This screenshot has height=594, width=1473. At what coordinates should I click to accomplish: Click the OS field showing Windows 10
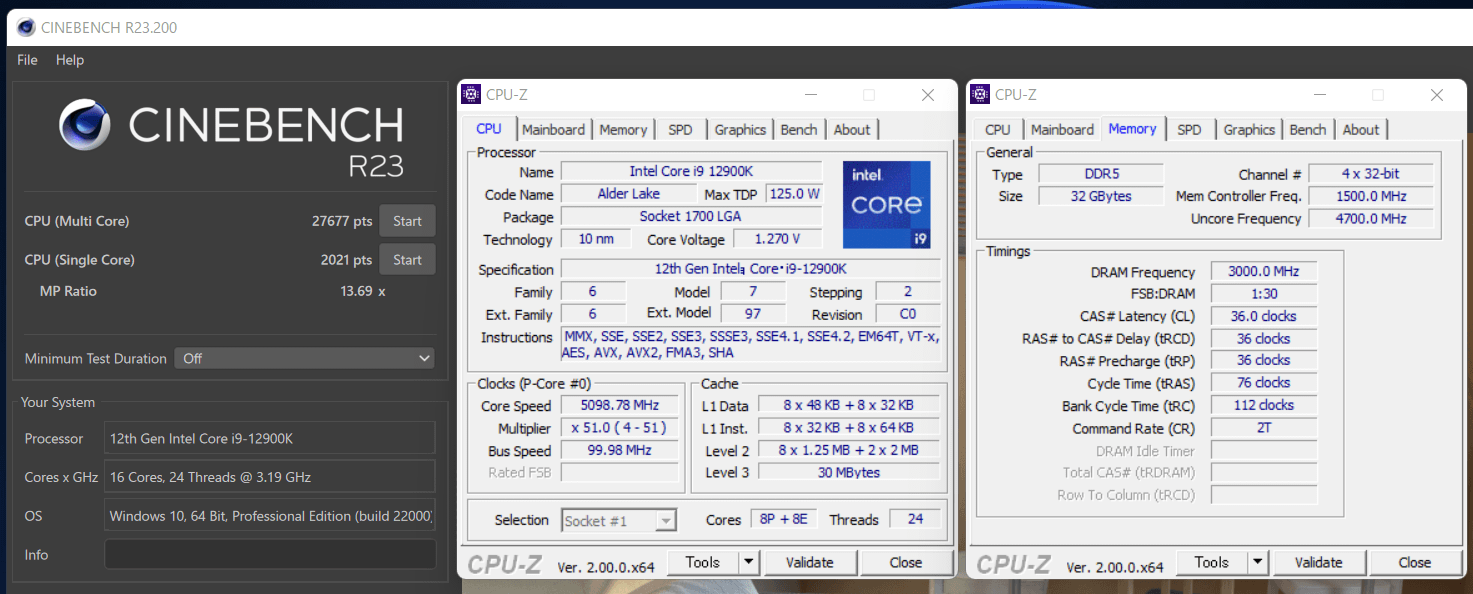(x=270, y=516)
